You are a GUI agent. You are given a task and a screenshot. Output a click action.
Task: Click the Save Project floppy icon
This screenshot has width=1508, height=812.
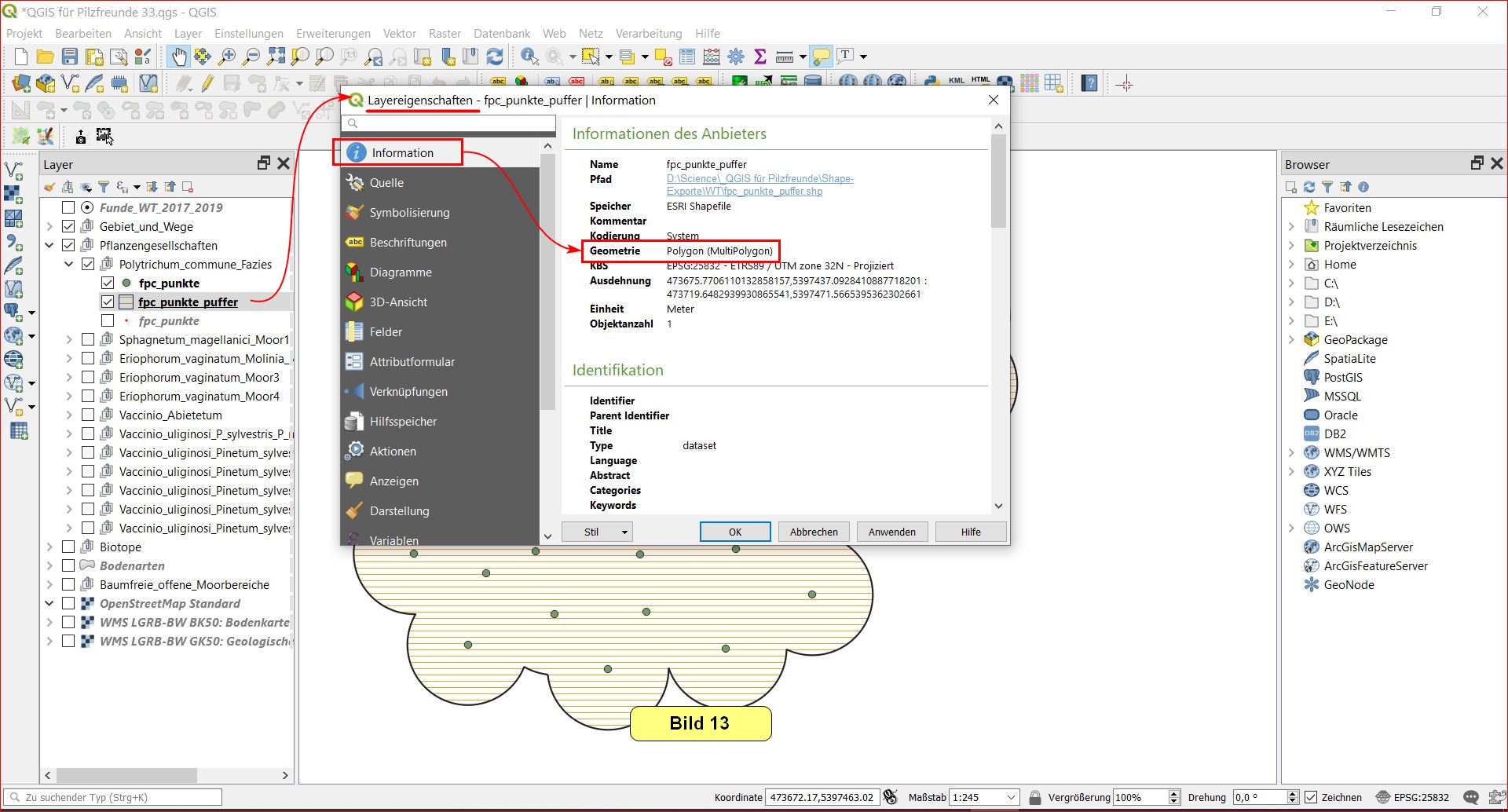(x=70, y=57)
